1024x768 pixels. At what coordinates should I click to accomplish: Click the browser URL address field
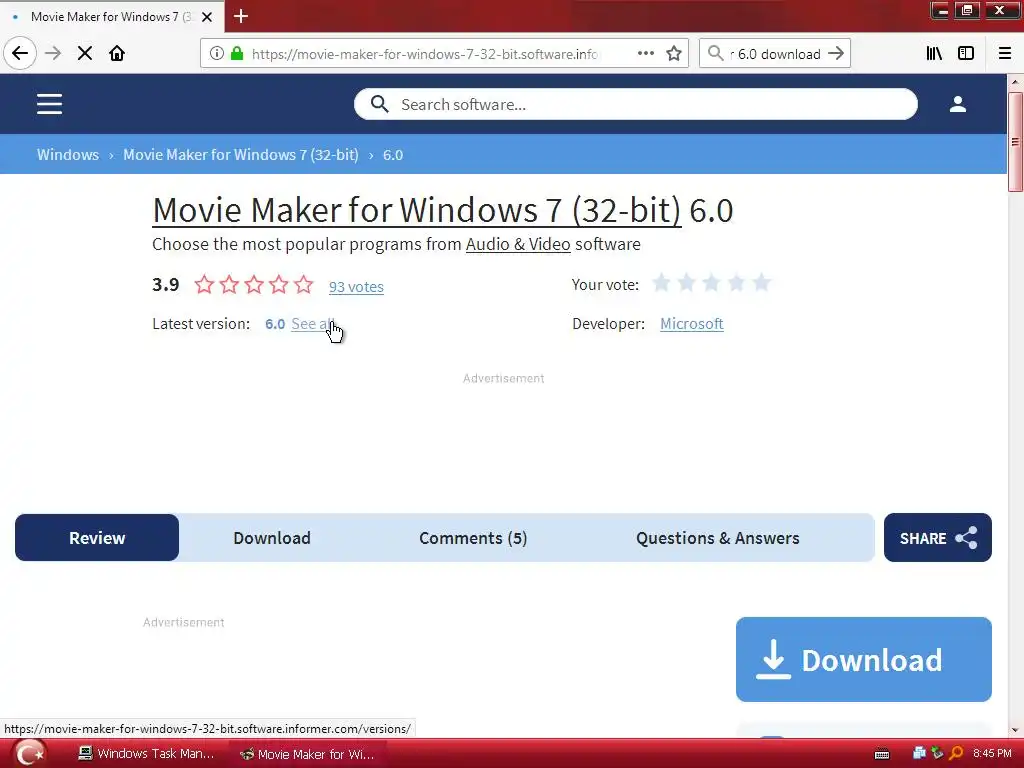pyautogui.click(x=424, y=54)
